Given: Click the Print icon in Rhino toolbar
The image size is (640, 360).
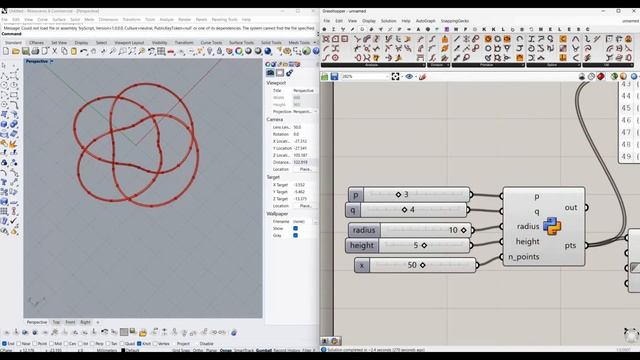Looking at the screenshot, I should click(x=35, y=51).
